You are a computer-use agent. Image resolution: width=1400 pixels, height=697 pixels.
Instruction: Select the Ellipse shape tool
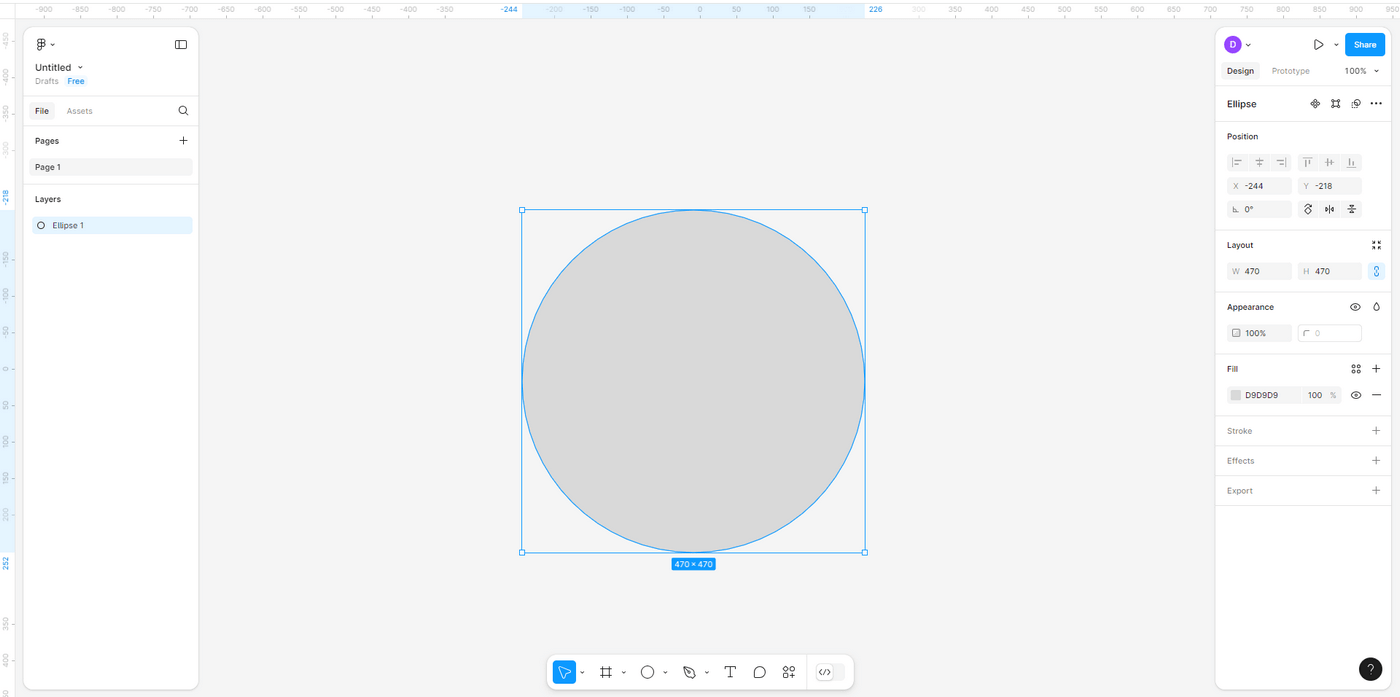[647, 672]
